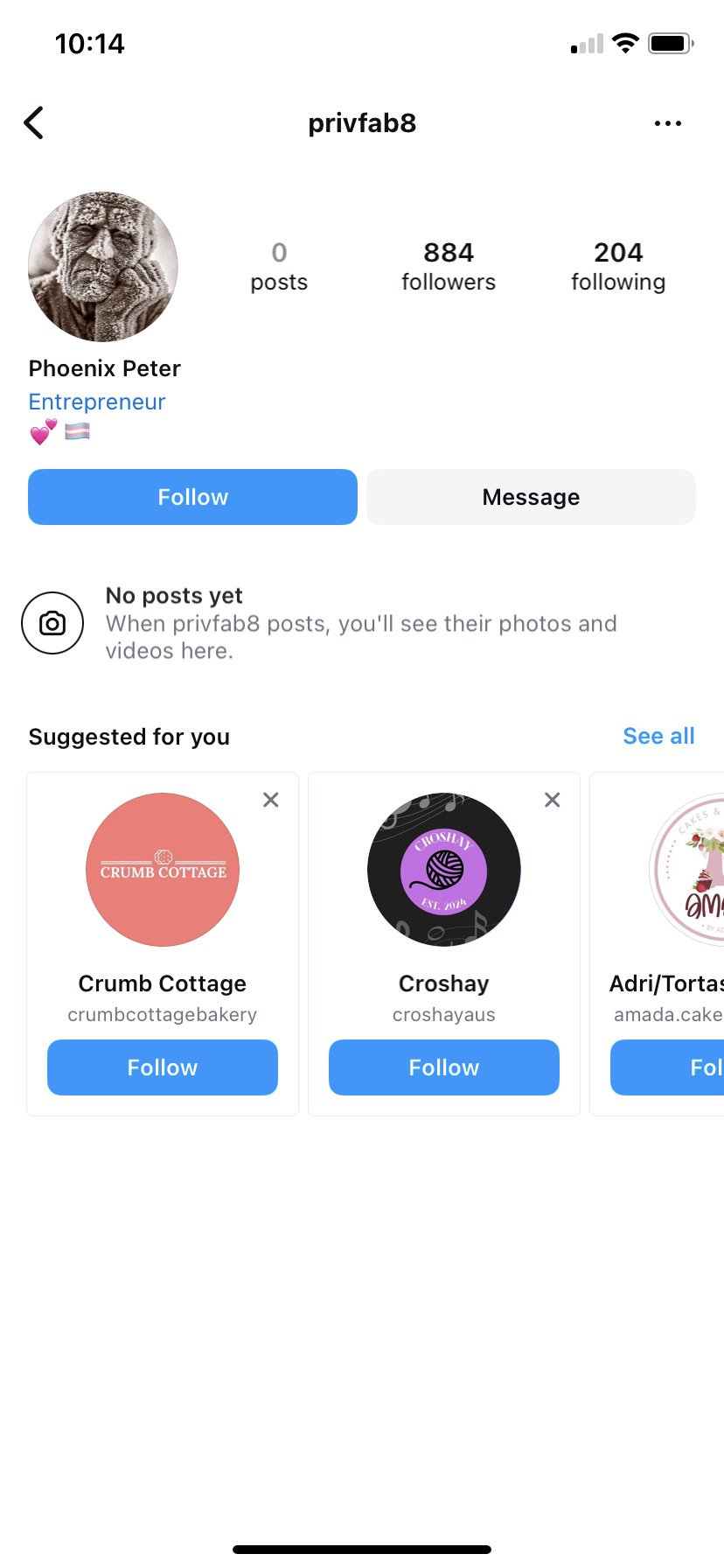Open Croshay yarn logo avatar
This screenshot has height=1568, width=724.
[x=444, y=870]
